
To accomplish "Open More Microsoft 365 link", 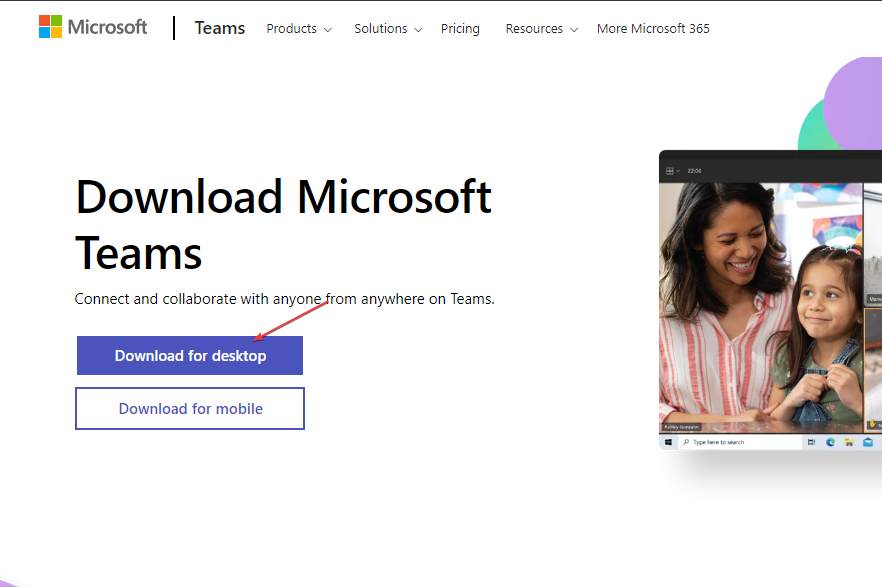I will [x=653, y=29].
